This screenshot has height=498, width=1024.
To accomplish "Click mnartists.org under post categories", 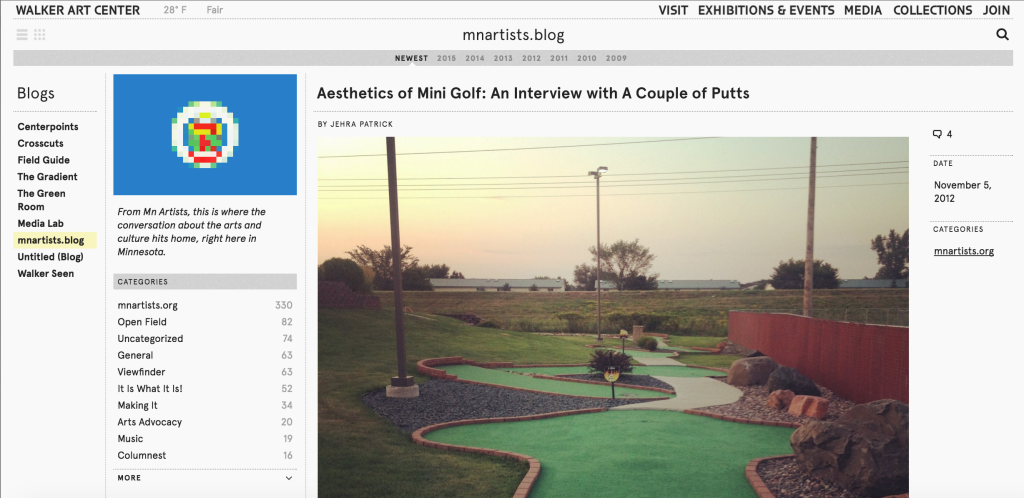I will (963, 251).
